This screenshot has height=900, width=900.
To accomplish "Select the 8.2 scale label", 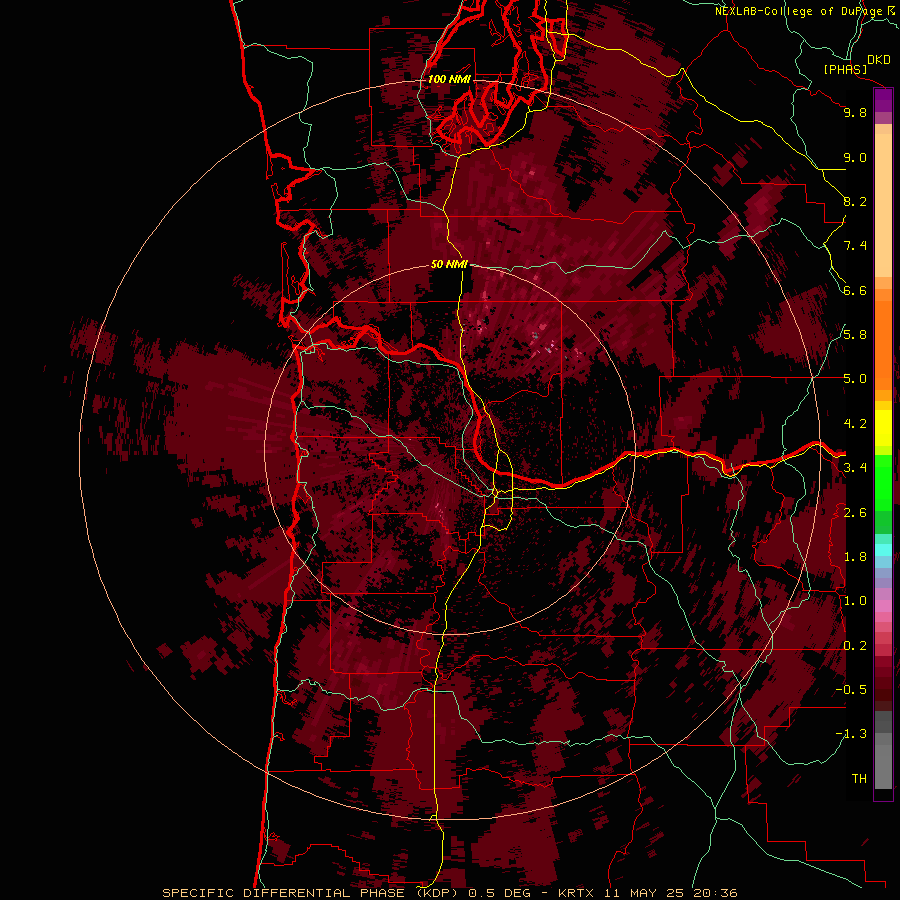I will [855, 201].
